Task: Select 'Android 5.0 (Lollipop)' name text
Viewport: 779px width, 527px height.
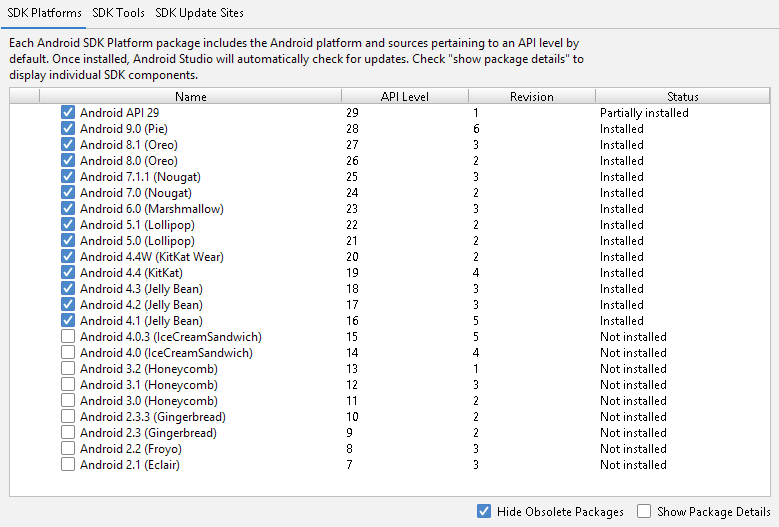Action: [x=138, y=241]
